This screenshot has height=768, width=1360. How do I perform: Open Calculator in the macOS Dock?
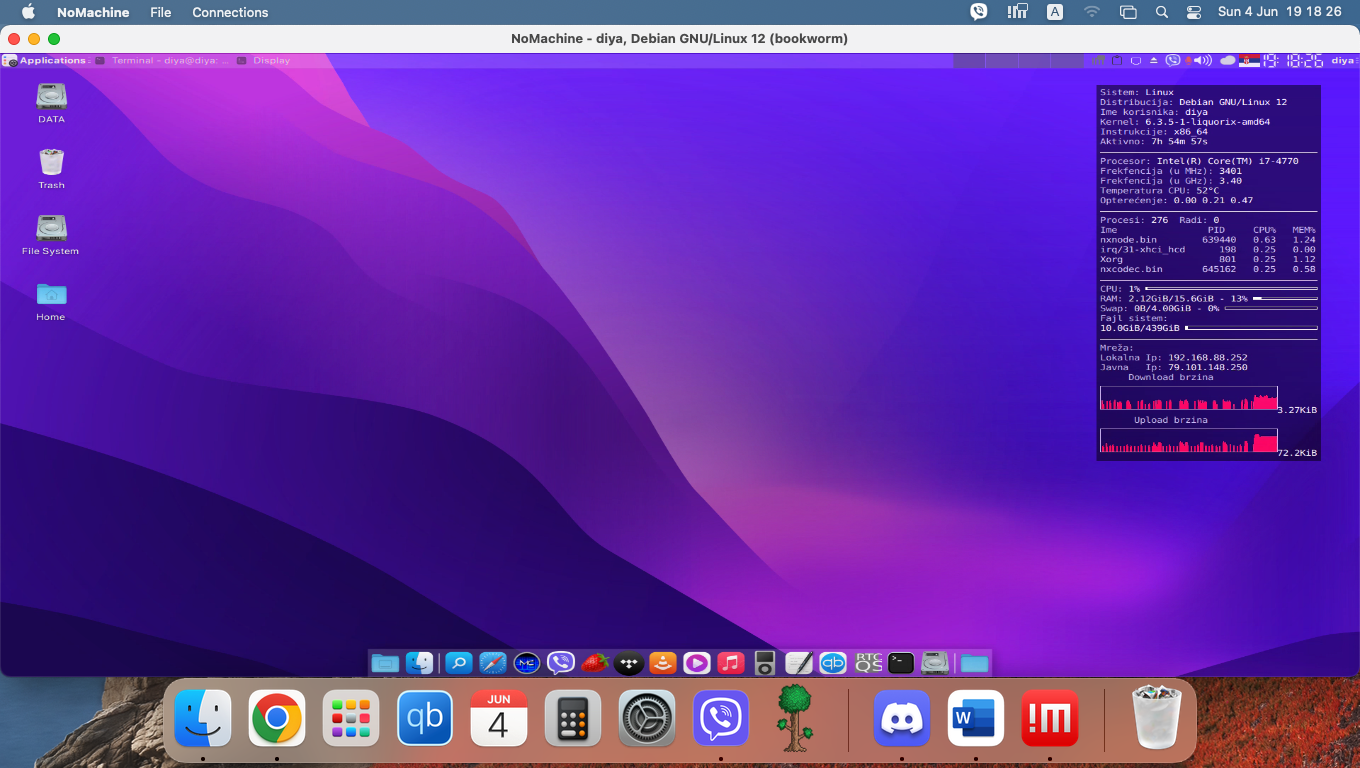[573, 718]
